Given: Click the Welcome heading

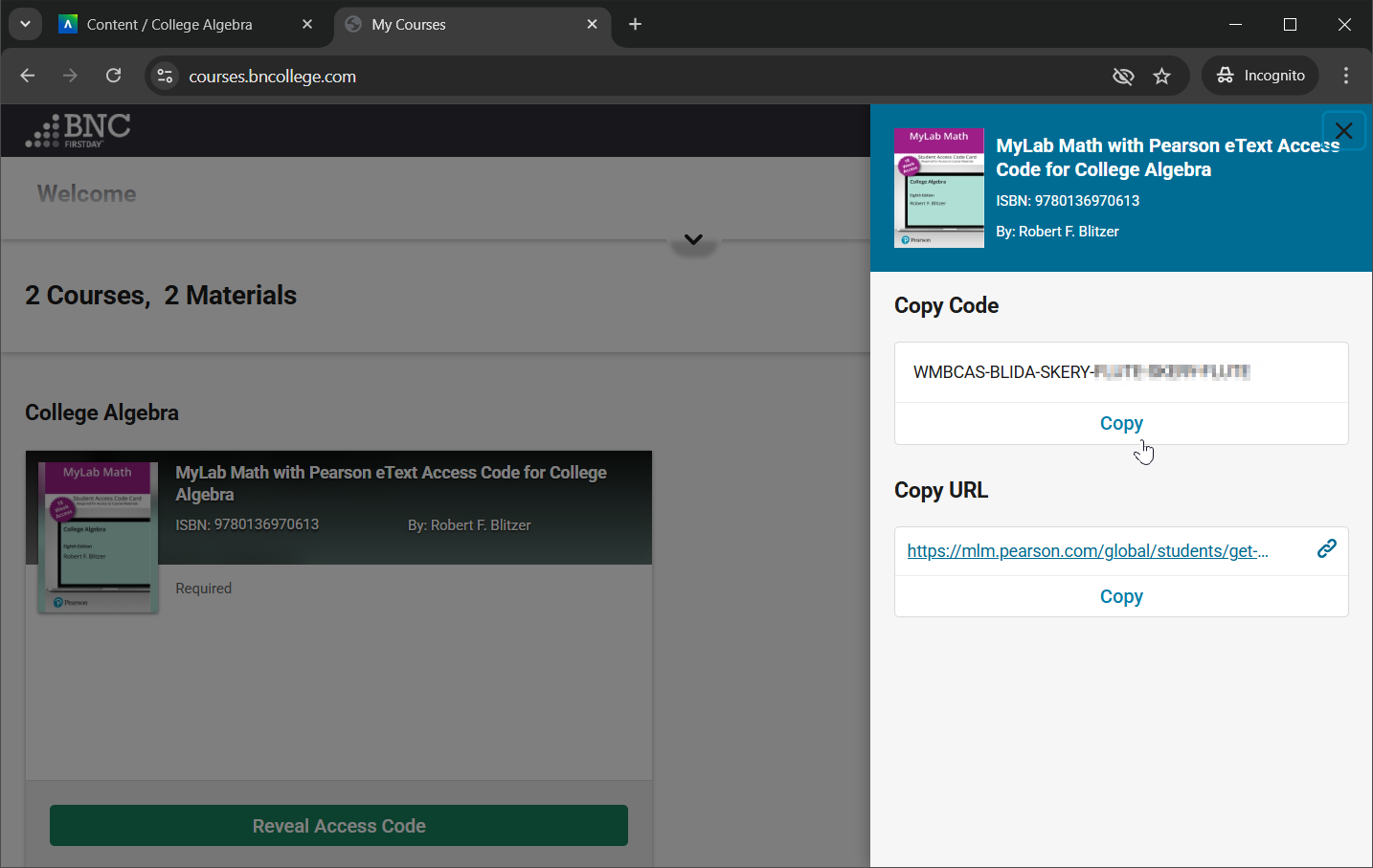Looking at the screenshot, I should (86, 193).
